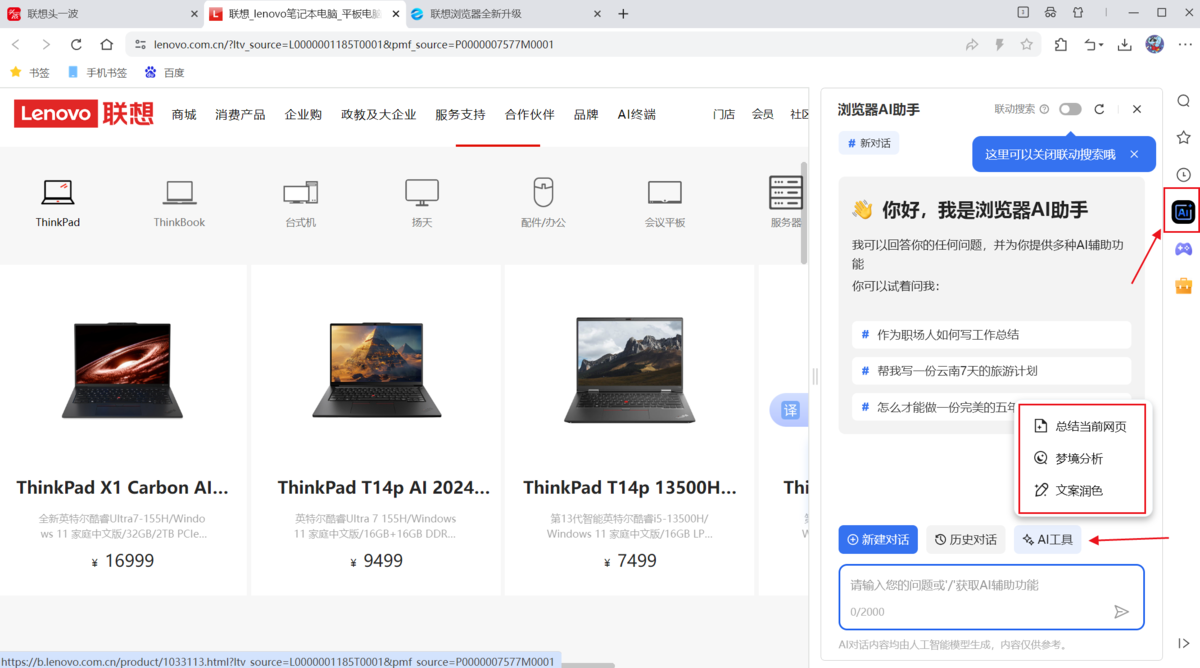Image resolution: width=1200 pixels, height=668 pixels.
Task: Select the 会议平板 category
Action: [x=665, y=203]
